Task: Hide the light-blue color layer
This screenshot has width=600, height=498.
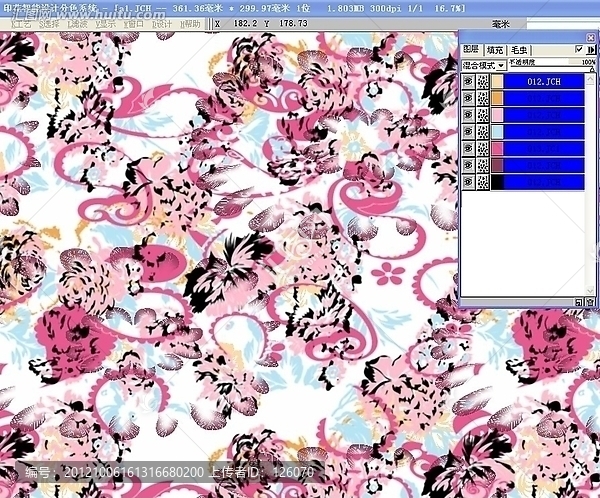Action: pos(468,132)
